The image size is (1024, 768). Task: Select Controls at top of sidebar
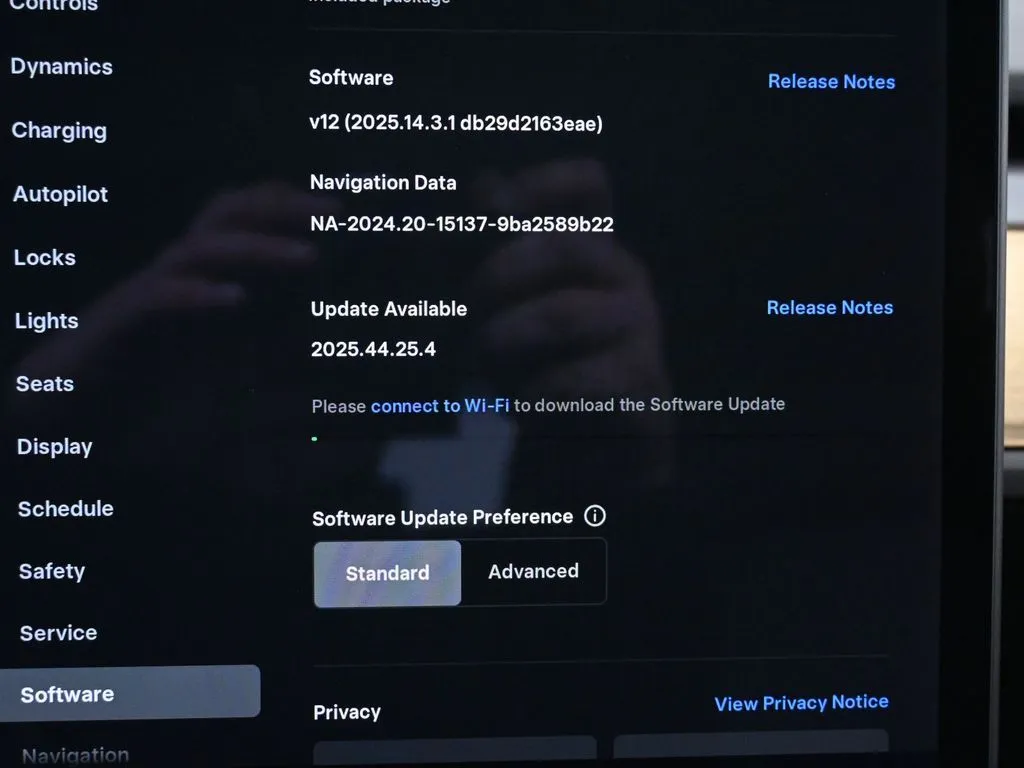[54, 6]
